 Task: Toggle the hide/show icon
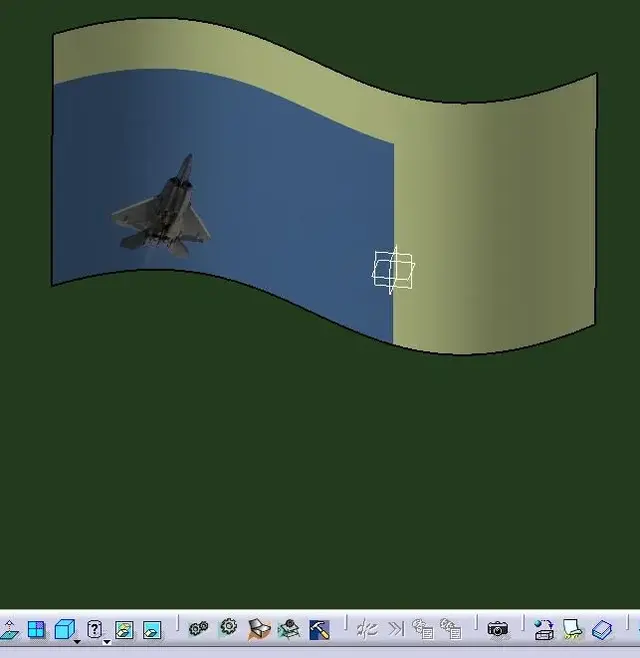pyautogui.click(x=124, y=630)
